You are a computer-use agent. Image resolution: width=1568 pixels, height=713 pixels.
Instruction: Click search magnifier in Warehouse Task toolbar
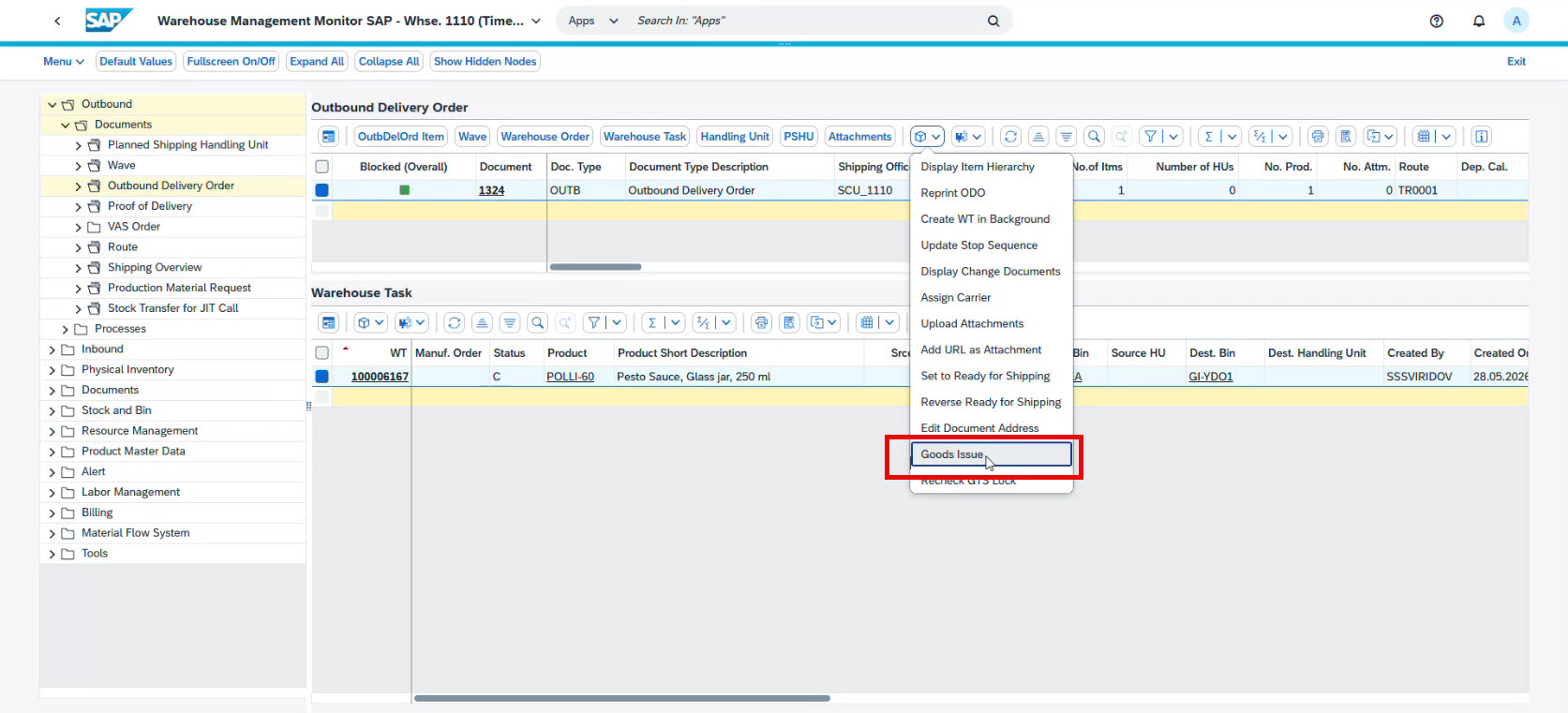(x=538, y=323)
